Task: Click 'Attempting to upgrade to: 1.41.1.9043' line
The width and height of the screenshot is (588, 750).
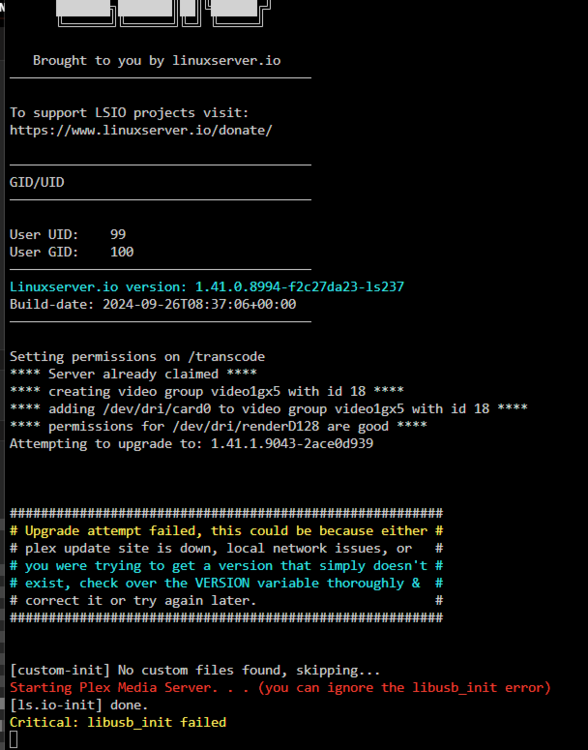Action: (x=191, y=444)
